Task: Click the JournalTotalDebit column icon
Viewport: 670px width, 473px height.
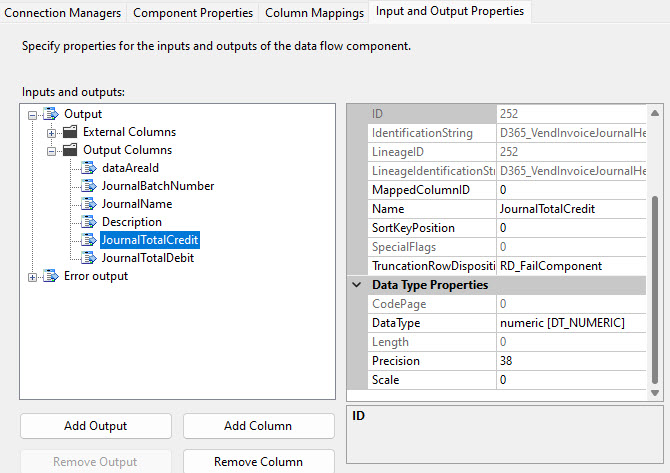Action: click(x=88, y=258)
